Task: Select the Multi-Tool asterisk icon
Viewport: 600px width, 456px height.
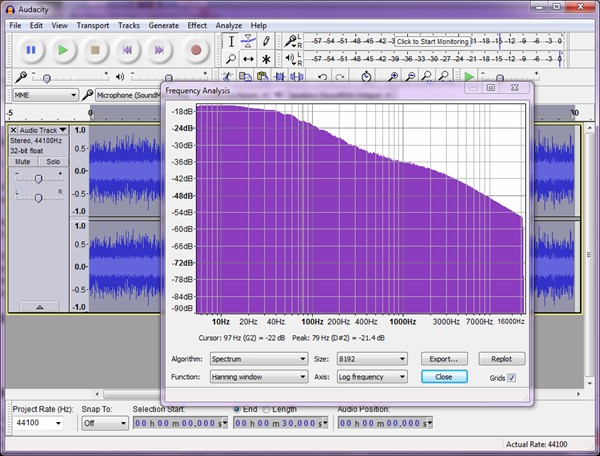Action: [x=266, y=59]
